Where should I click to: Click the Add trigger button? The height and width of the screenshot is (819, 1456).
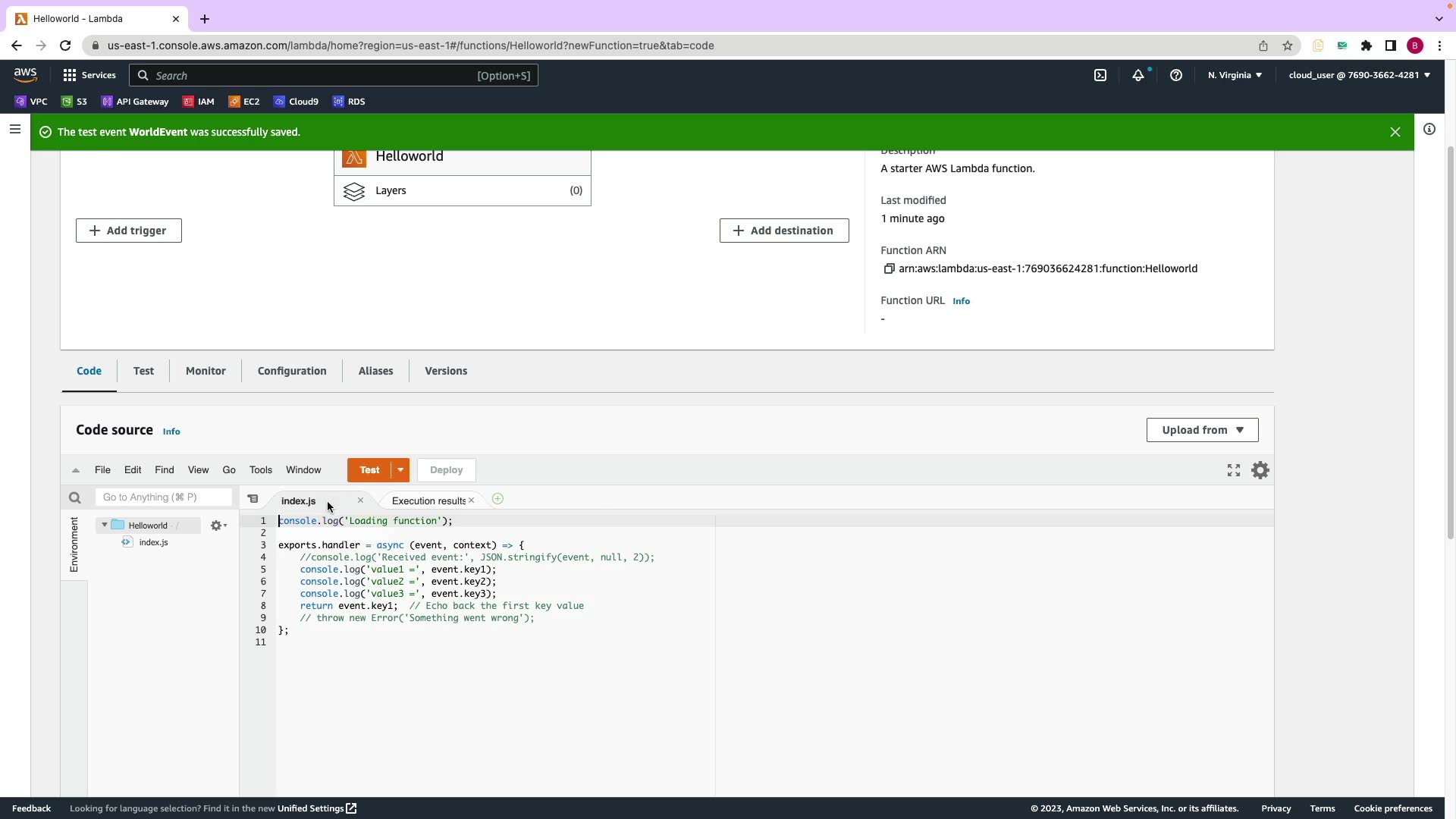129,231
